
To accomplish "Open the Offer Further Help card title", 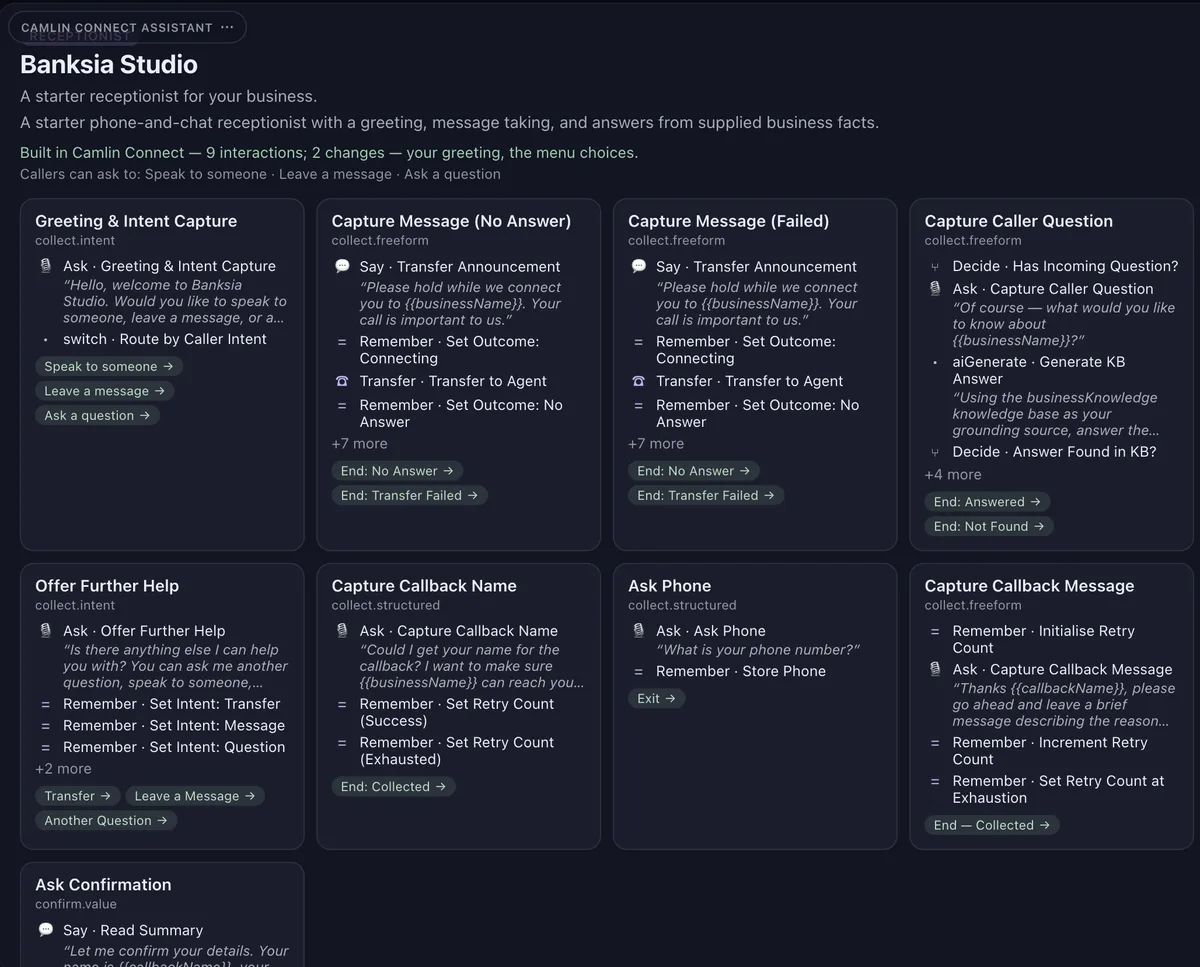I will (107, 586).
